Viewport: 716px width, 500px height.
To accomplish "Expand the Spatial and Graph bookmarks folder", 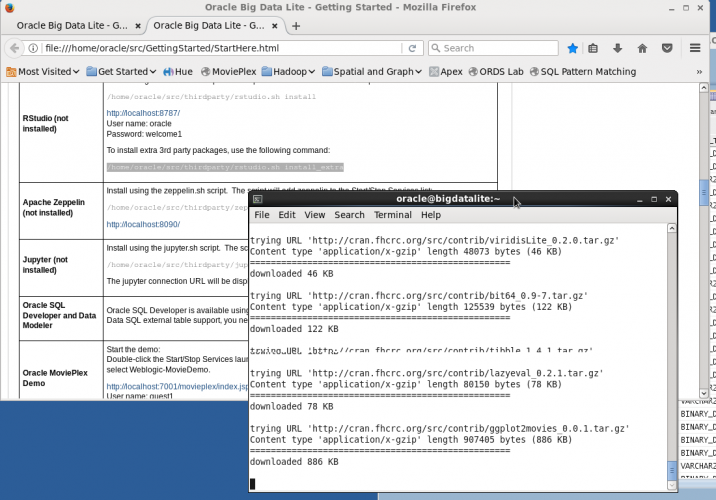I will (372, 72).
